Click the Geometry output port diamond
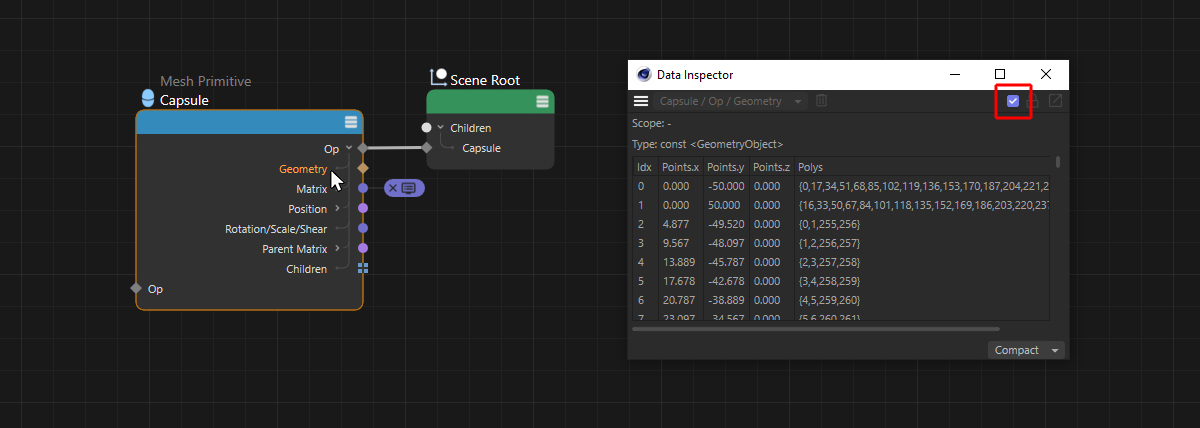Screen dimensions: 1200x428 pos(363,169)
